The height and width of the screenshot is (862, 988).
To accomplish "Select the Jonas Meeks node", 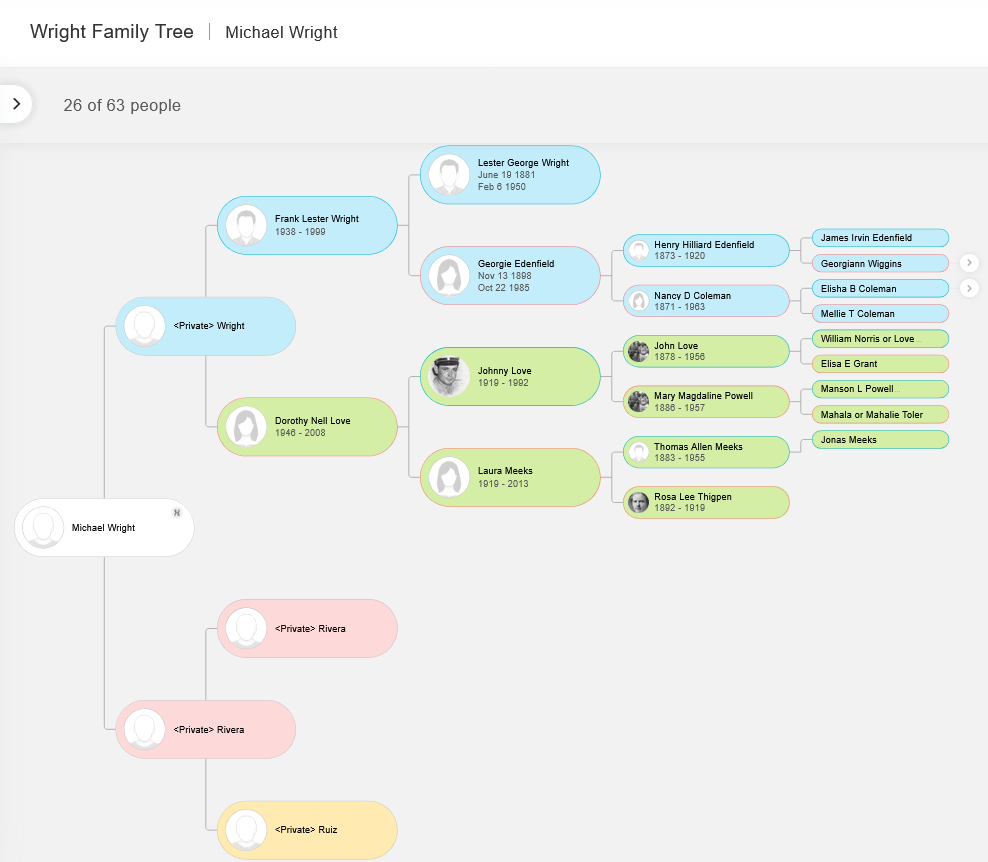I will tap(879, 440).
